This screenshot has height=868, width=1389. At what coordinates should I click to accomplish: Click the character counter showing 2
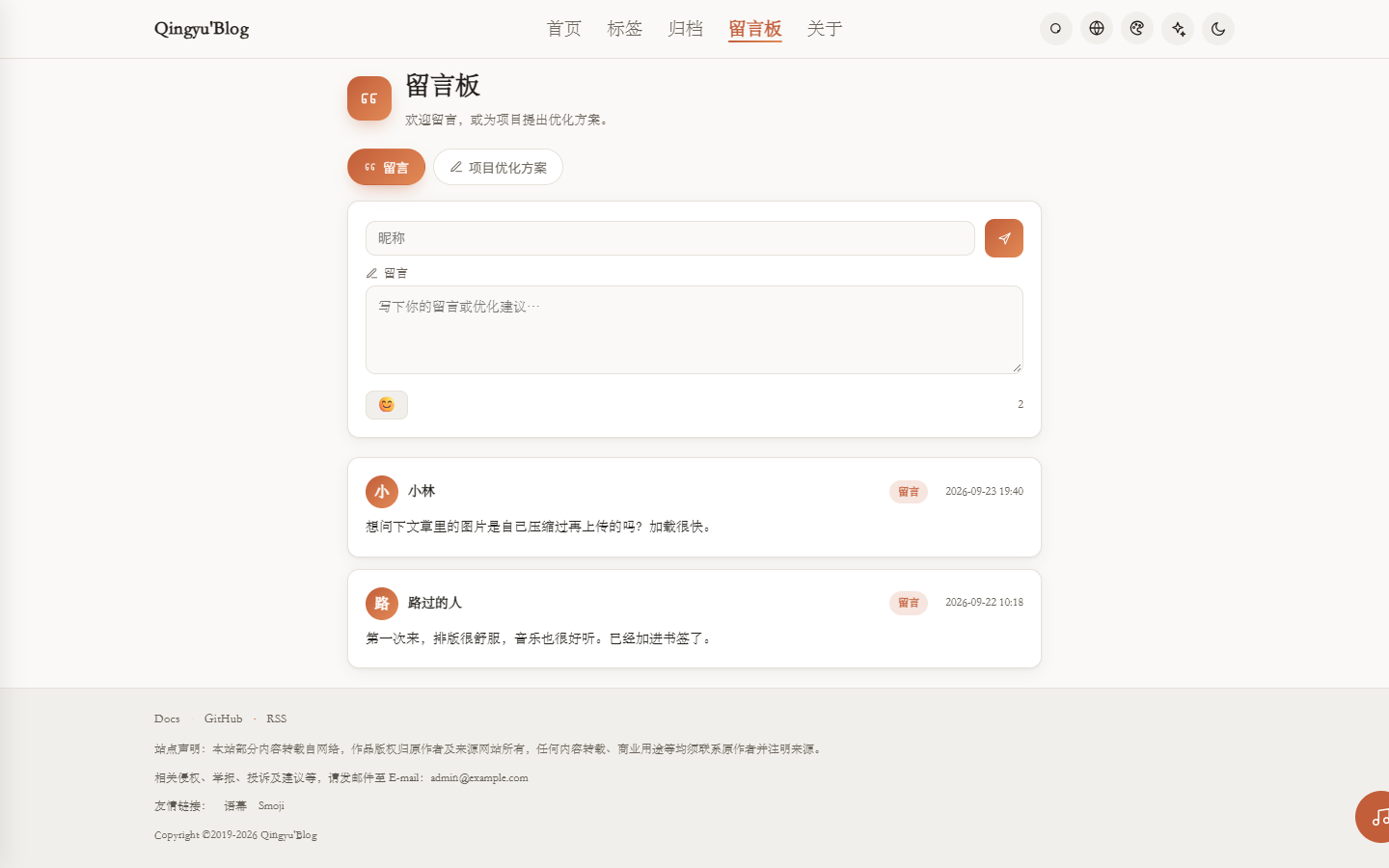coord(1021,404)
